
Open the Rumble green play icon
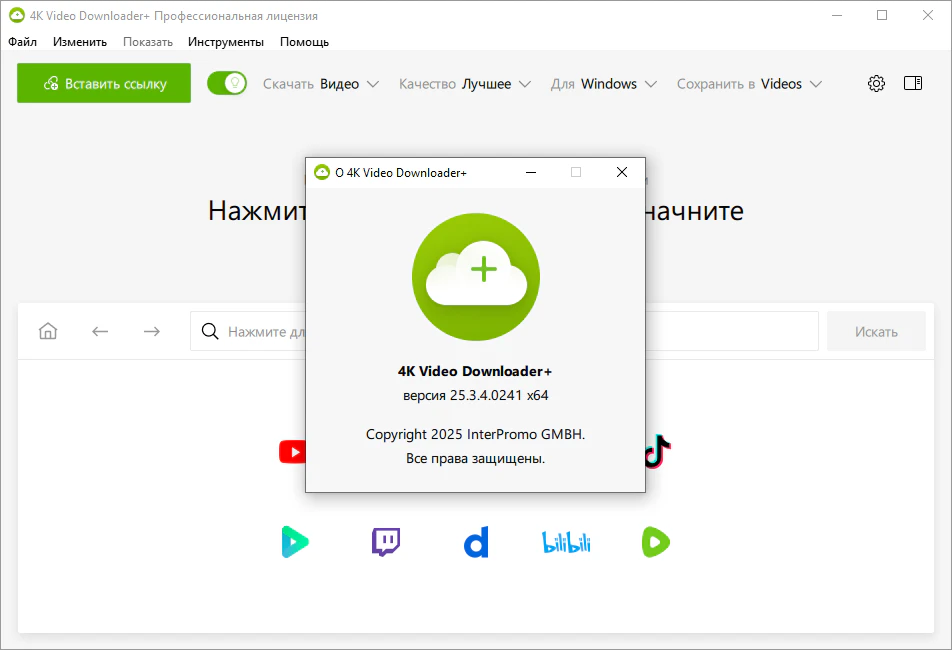[656, 542]
